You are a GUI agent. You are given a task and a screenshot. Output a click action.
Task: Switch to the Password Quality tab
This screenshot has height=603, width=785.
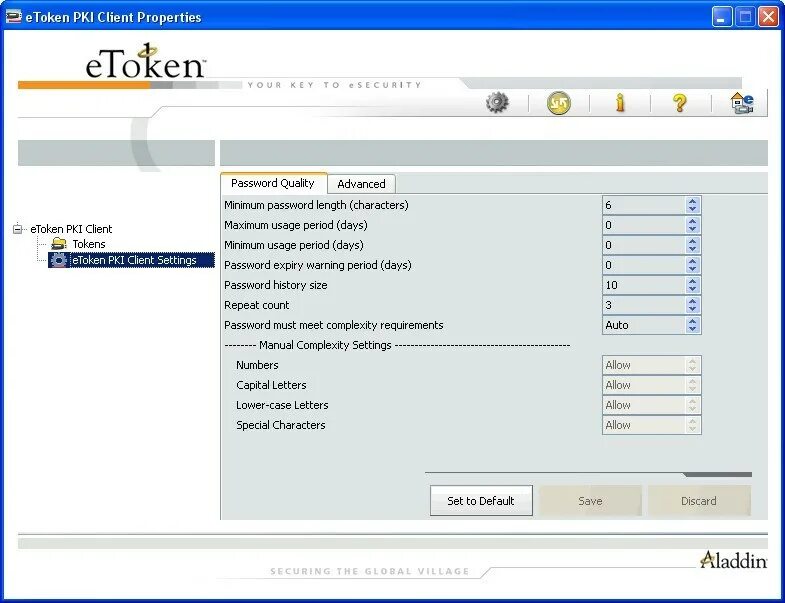point(273,183)
